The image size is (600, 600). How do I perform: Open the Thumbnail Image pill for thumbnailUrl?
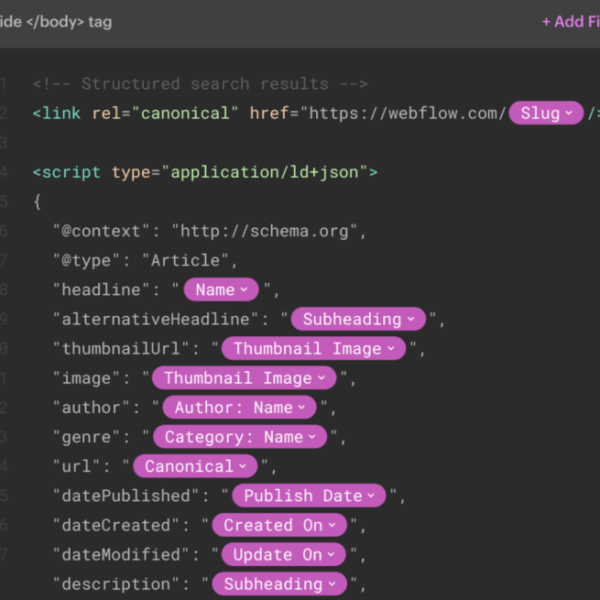pos(313,349)
